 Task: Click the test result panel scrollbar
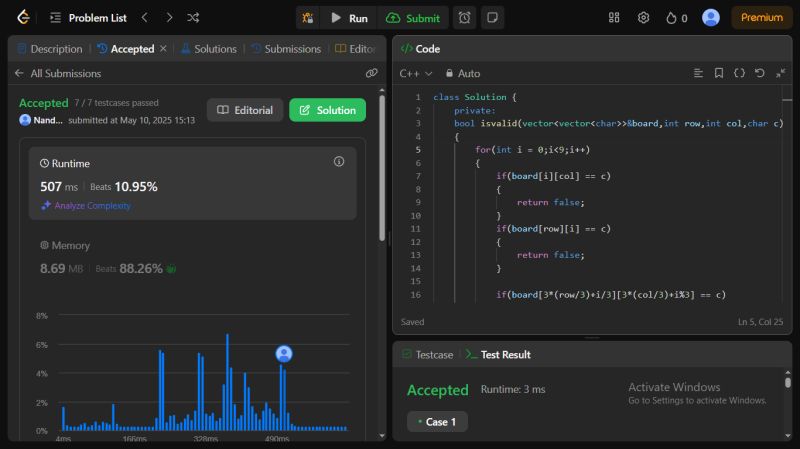pos(788,382)
